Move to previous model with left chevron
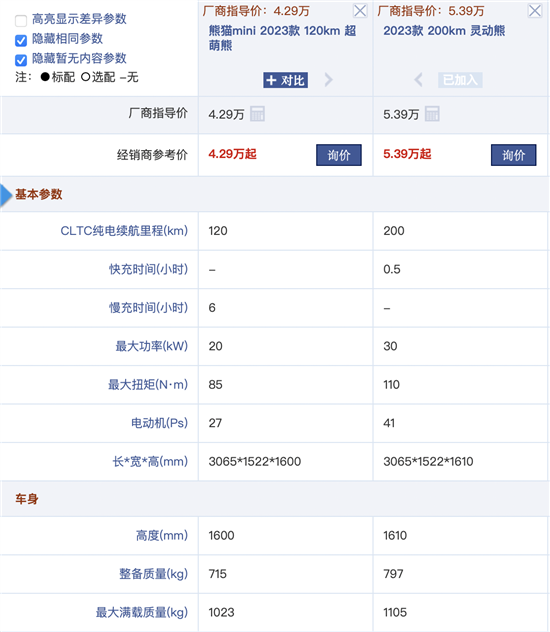The width and height of the screenshot is (550, 632). pos(419,80)
